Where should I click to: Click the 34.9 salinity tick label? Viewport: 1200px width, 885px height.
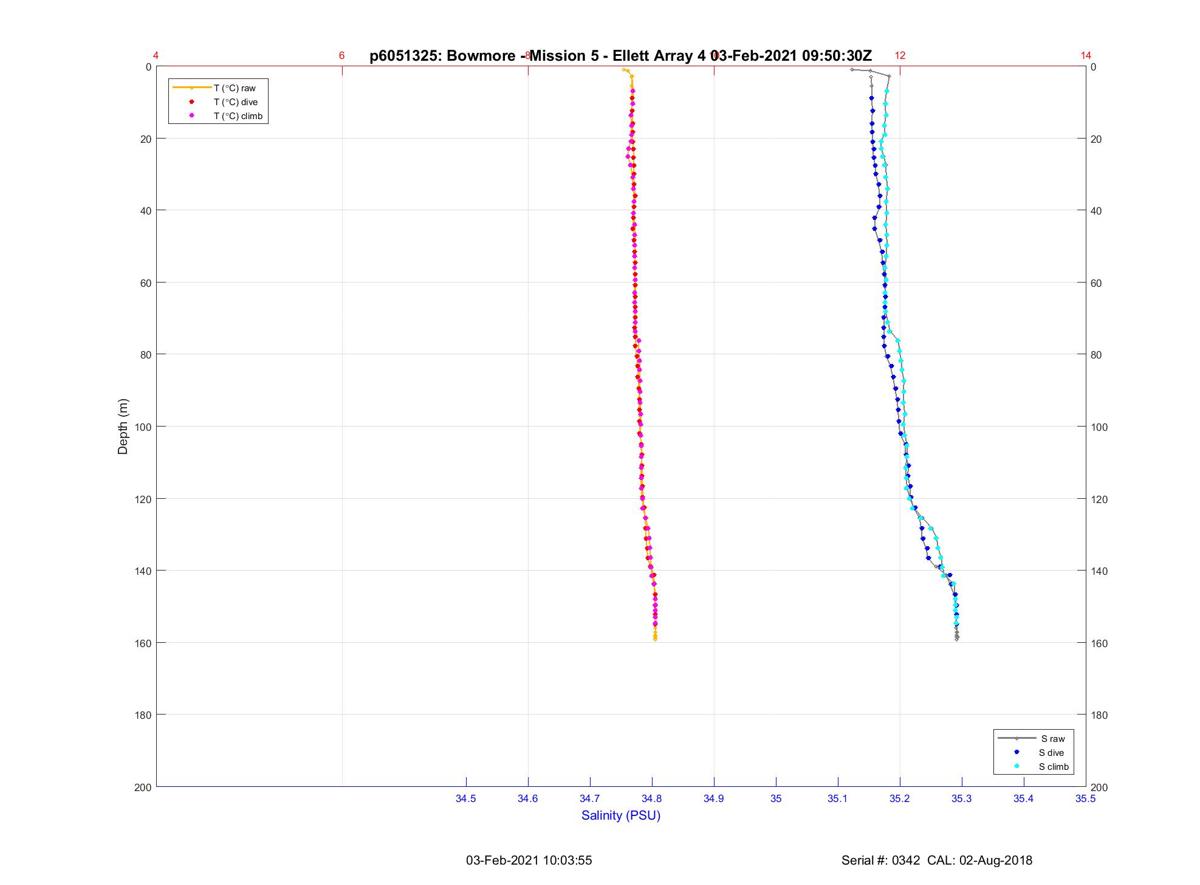point(714,799)
